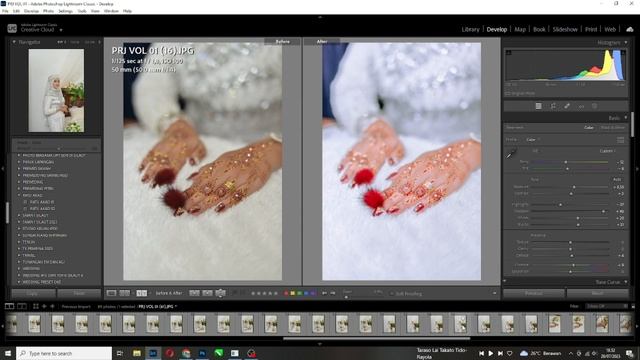Collapse the Histogram panel
Viewport: 640px width, 360px height.
tap(626, 42)
